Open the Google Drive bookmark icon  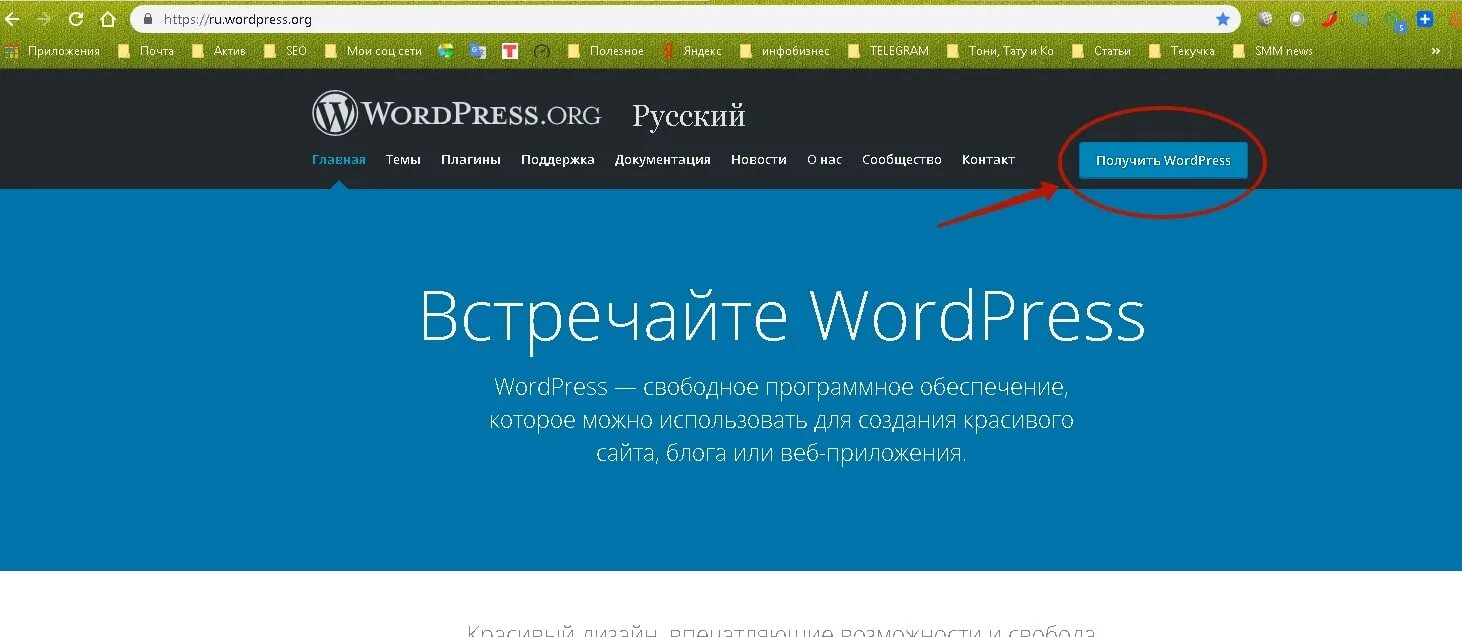click(x=446, y=51)
